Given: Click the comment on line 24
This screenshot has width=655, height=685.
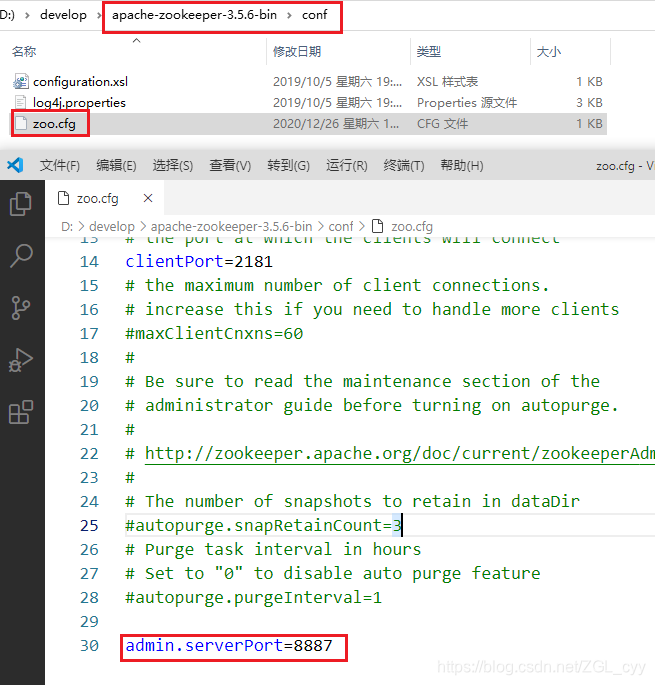Looking at the screenshot, I should coord(353,502).
